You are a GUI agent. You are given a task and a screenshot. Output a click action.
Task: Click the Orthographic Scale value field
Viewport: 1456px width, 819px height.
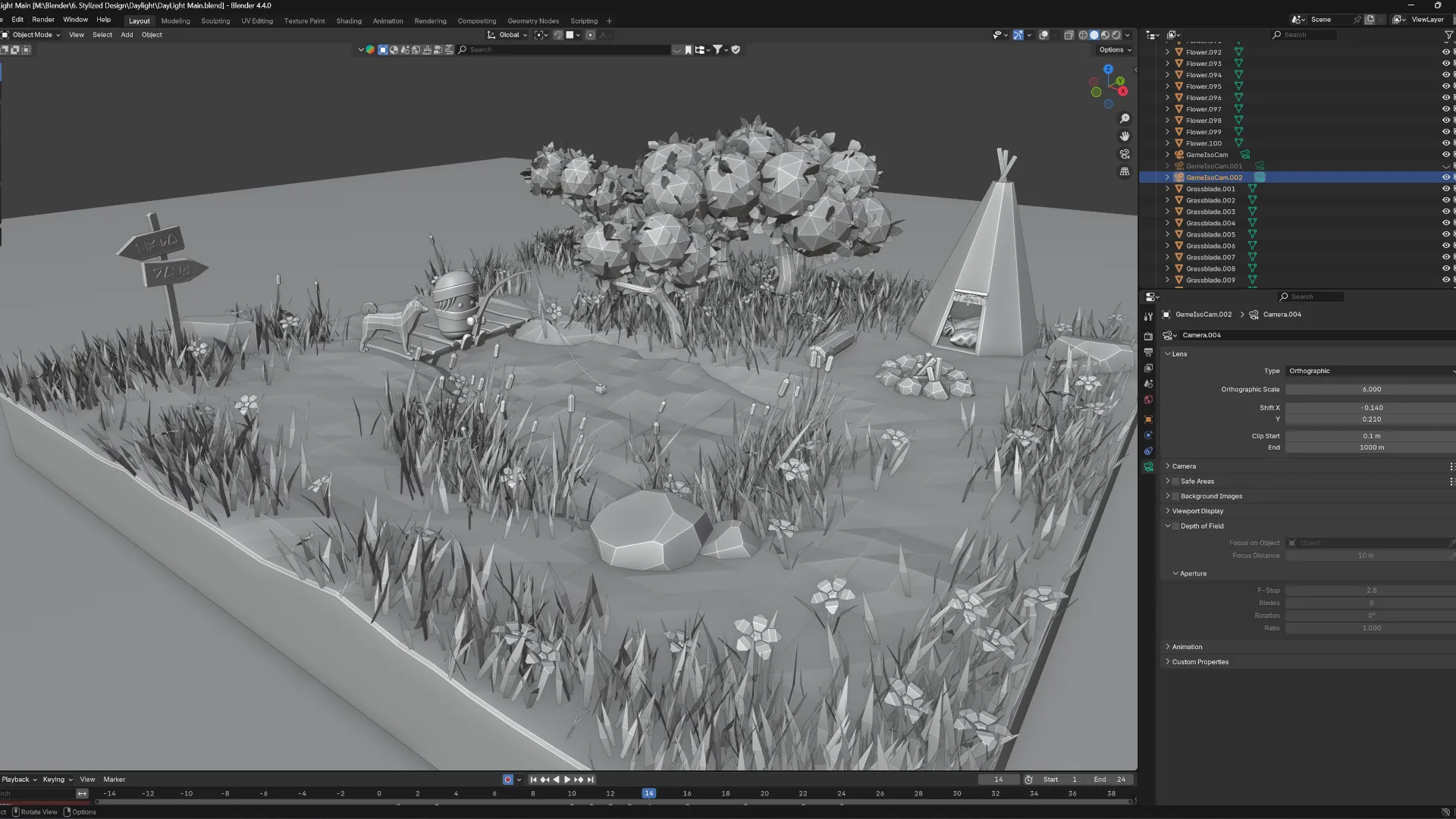coord(1371,390)
